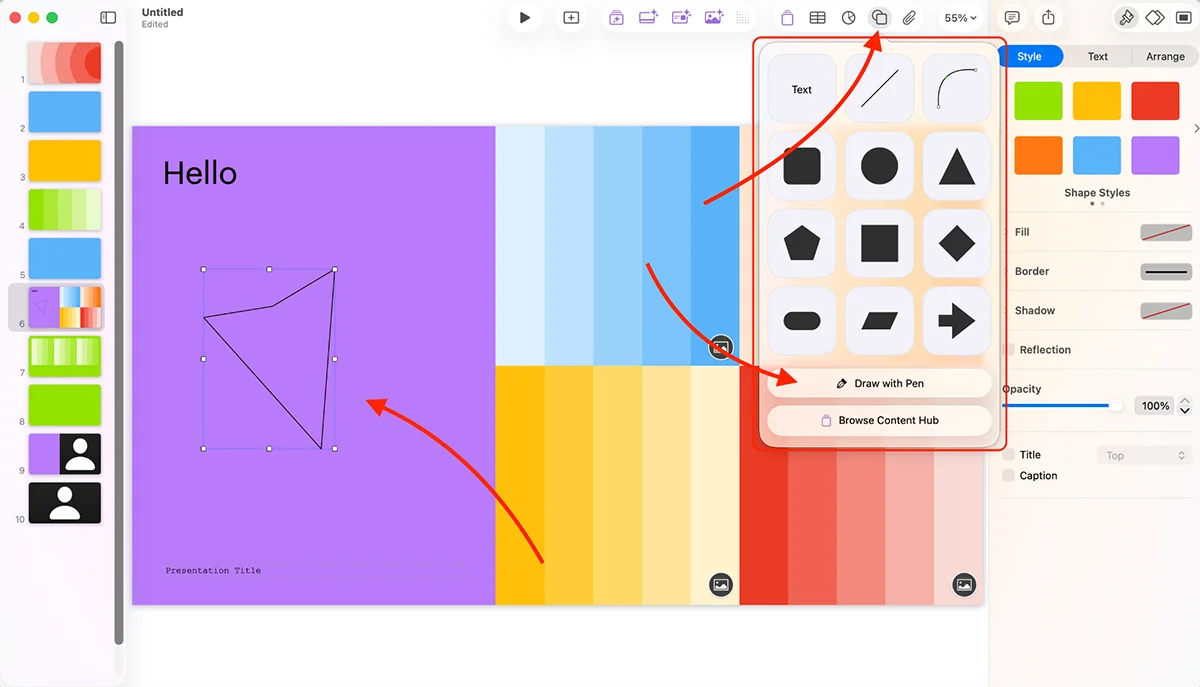Screen dimensions: 1200x687
Task: Click the Draw with Pen button
Action: tap(879, 383)
